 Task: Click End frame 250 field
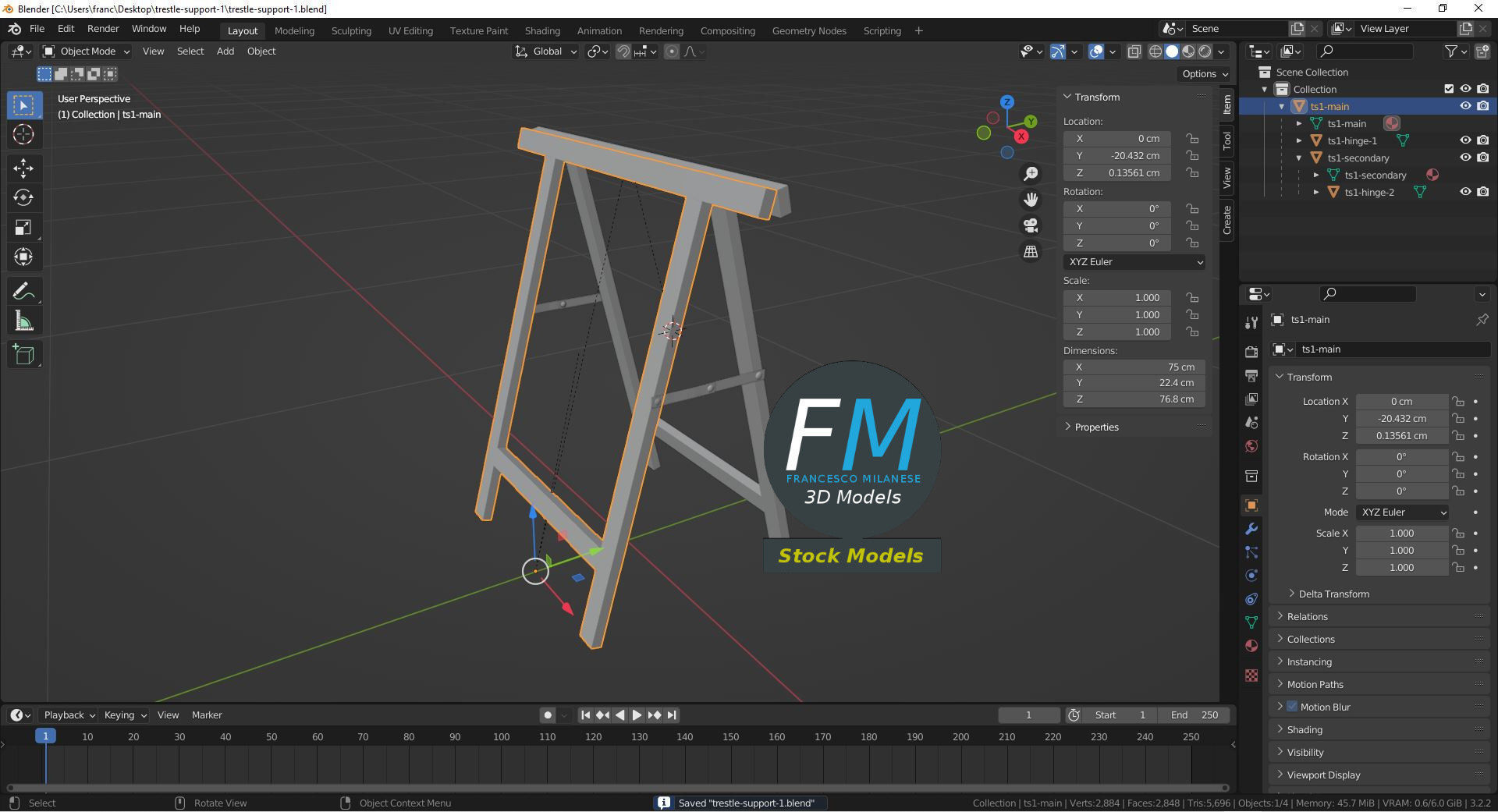pos(1194,715)
